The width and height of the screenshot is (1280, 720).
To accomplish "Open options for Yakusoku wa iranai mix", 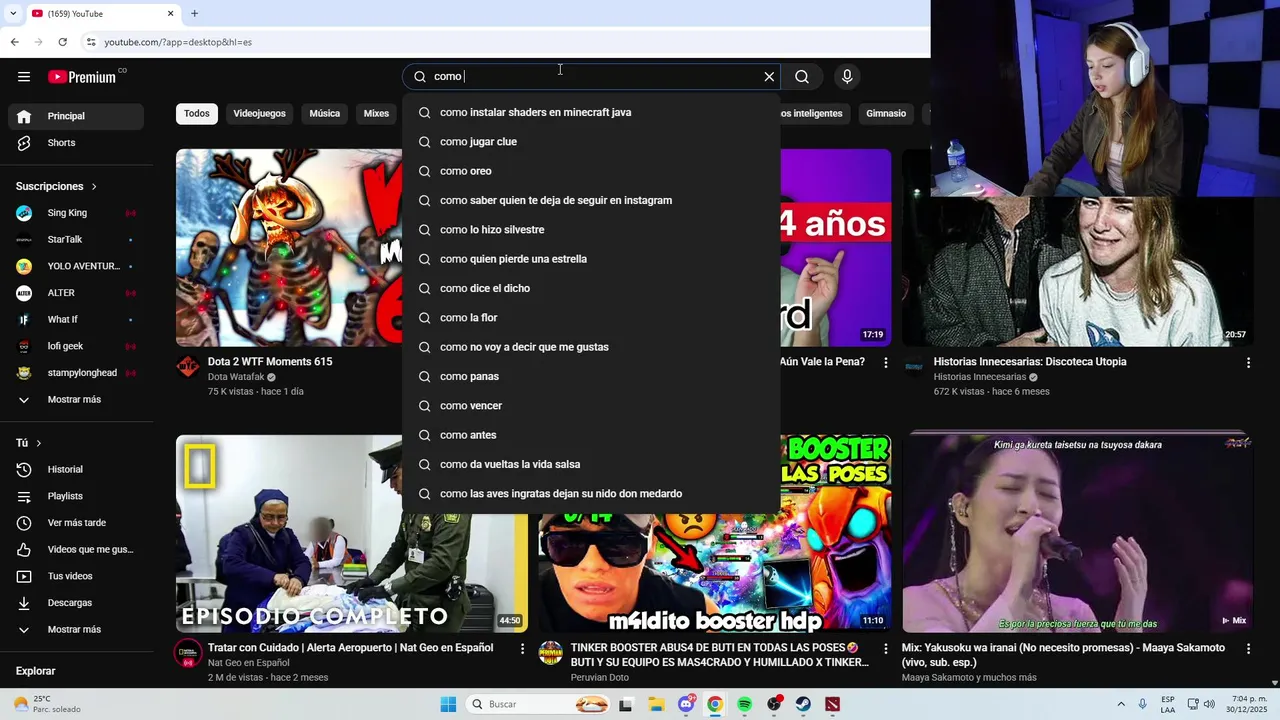I will click(1248, 649).
